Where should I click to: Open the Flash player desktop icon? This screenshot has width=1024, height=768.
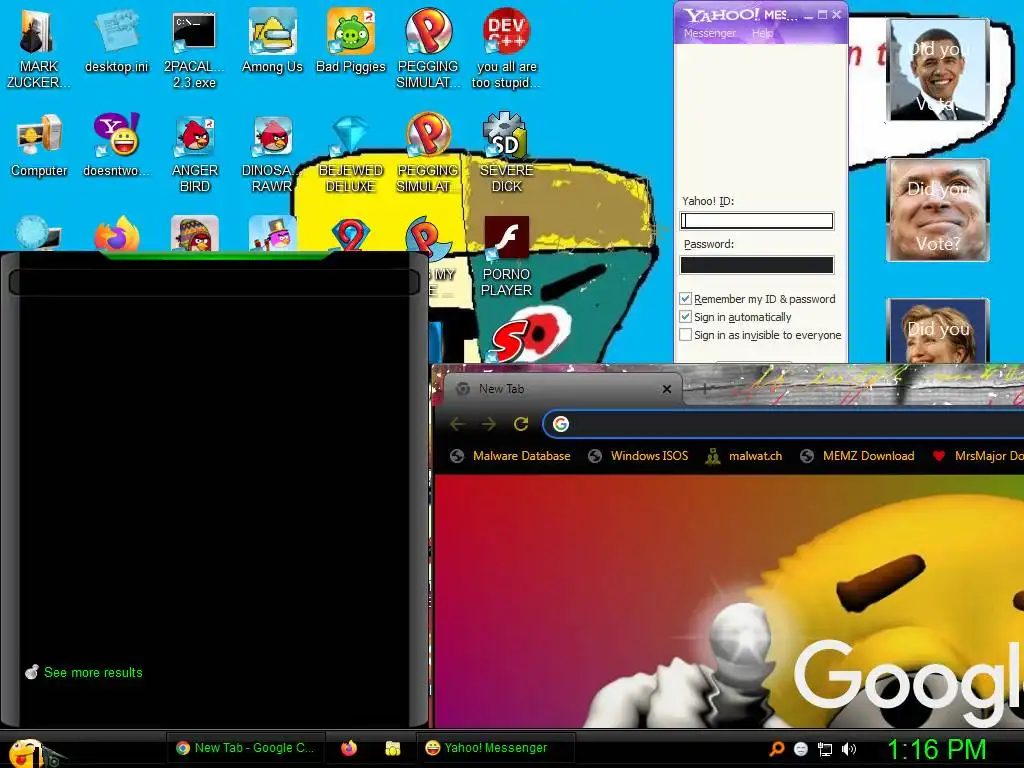pos(506,256)
